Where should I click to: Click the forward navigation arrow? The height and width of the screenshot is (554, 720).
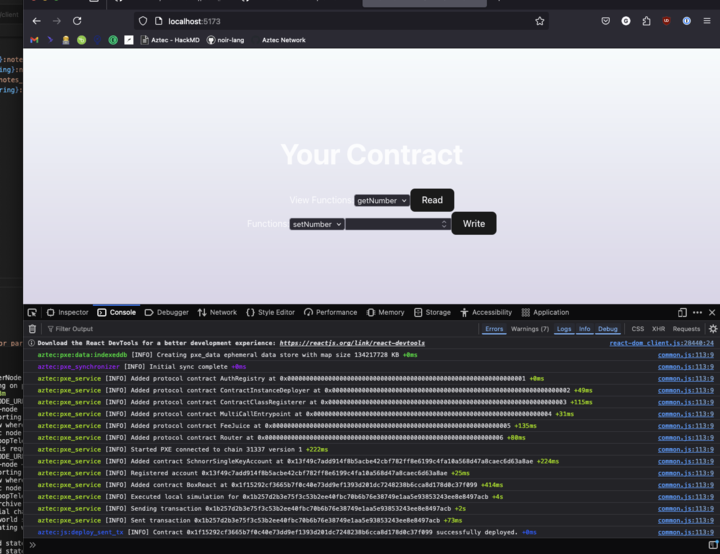click(x=56, y=21)
